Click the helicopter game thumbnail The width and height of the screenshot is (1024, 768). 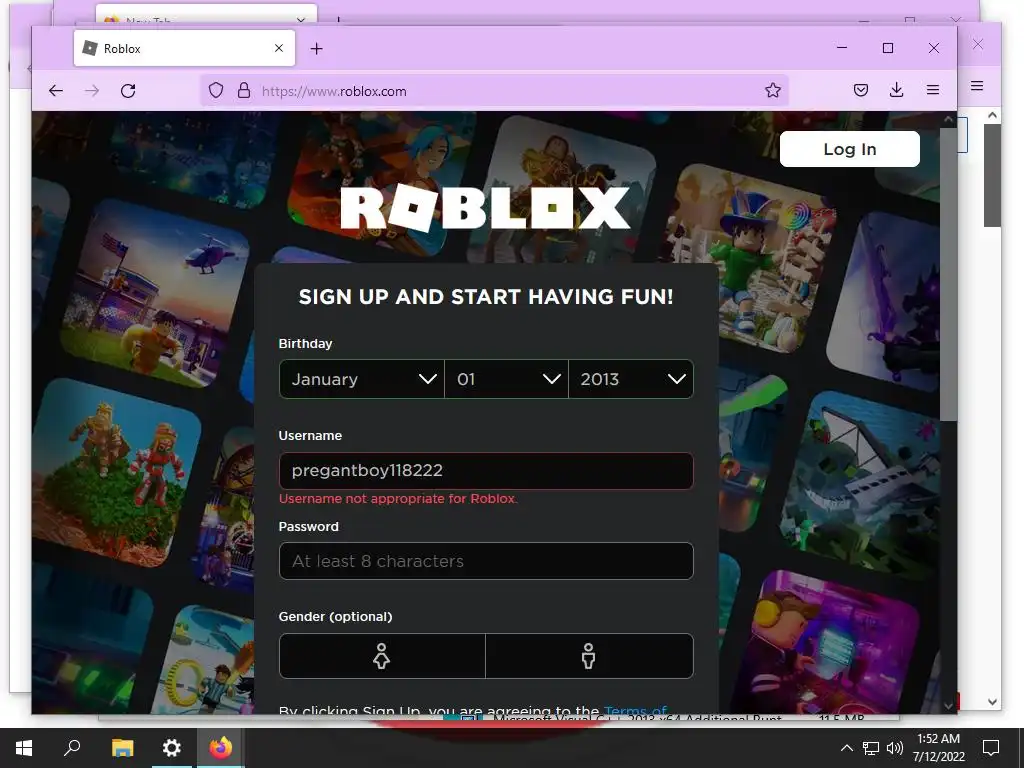click(x=154, y=292)
